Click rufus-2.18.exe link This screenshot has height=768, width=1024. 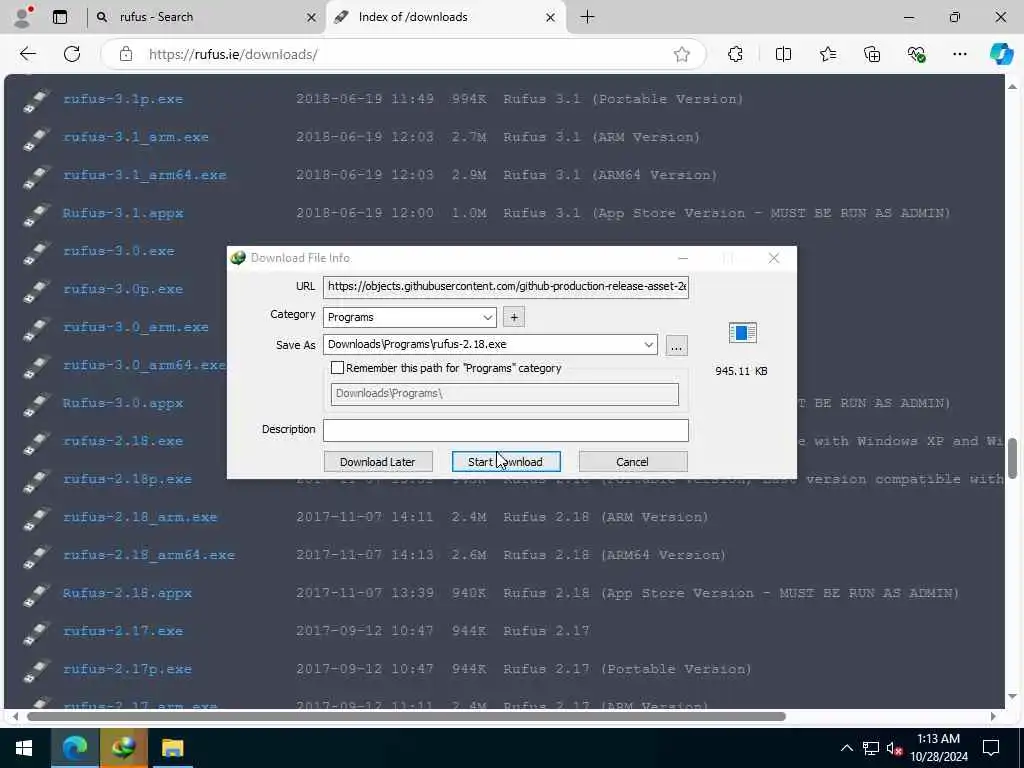[123, 441]
